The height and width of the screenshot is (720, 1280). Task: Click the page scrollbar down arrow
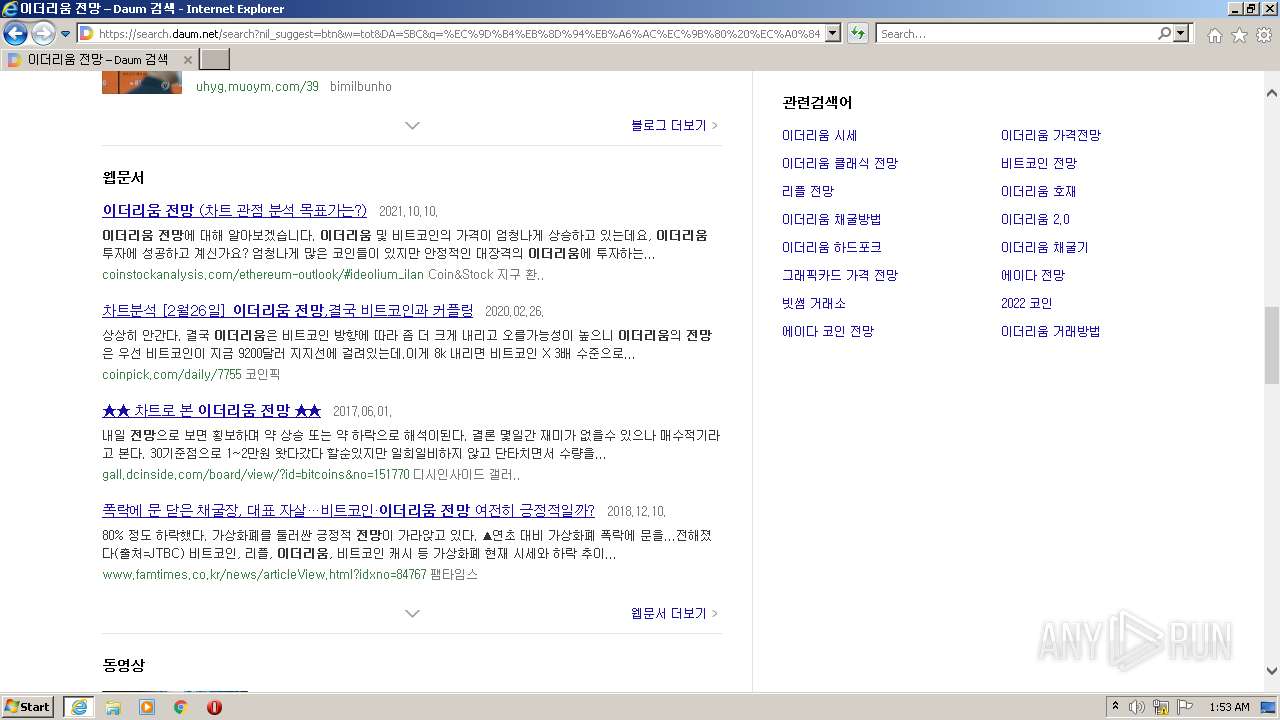point(1272,670)
